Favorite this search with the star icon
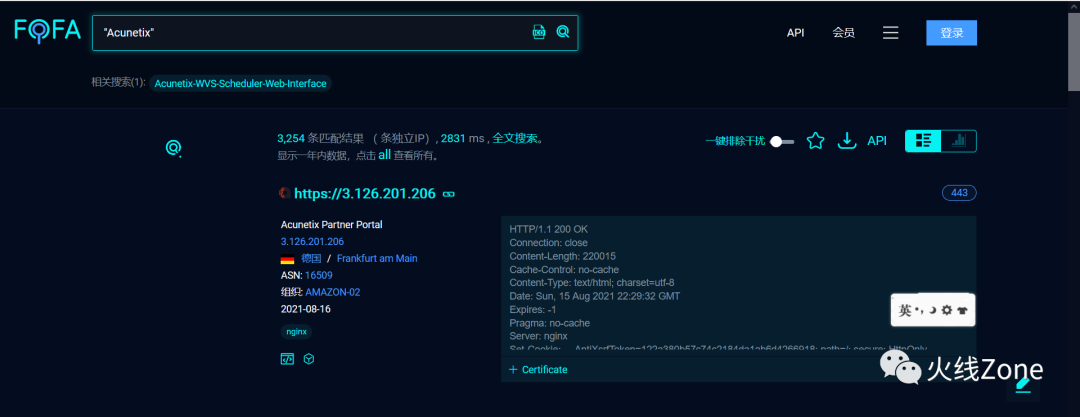The height and width of the screenshot is (417, 1080). pos(816,141)
